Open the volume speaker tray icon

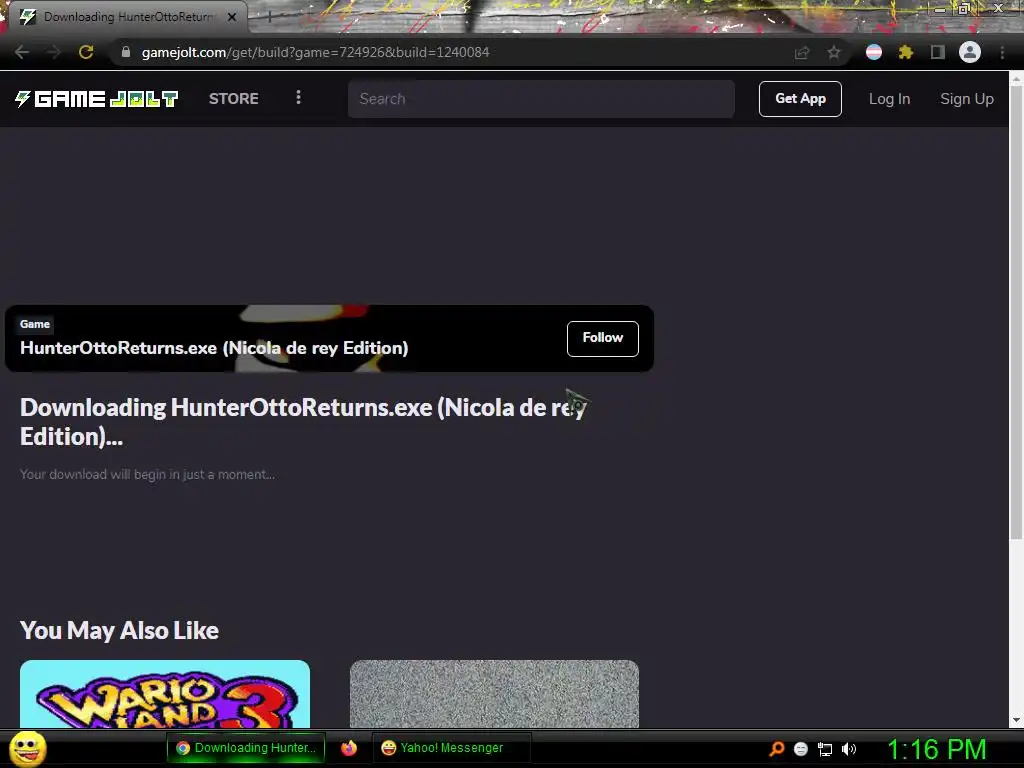tap(849, 749)
